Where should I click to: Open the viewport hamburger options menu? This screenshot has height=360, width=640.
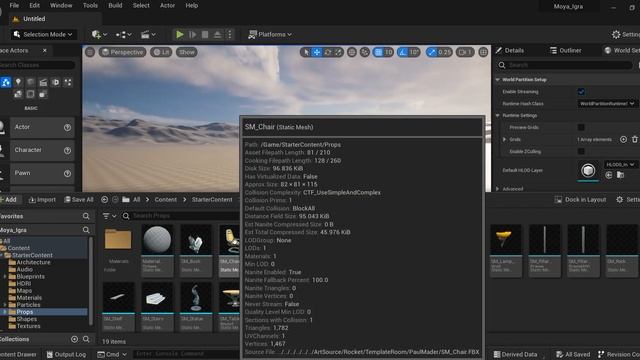[90, 52]
